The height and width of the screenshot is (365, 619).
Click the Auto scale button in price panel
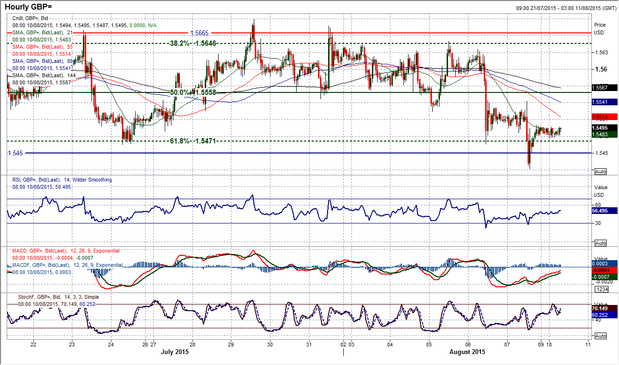point(600,172)
